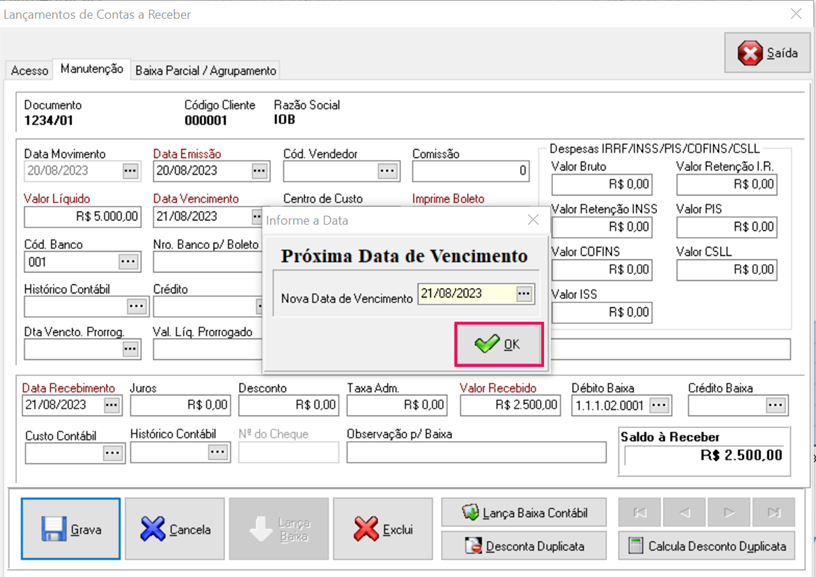Screen dimensions: 816x577
Task: Open Calcula Desconto Duplicata calculator
Action: tap(707, 546)
